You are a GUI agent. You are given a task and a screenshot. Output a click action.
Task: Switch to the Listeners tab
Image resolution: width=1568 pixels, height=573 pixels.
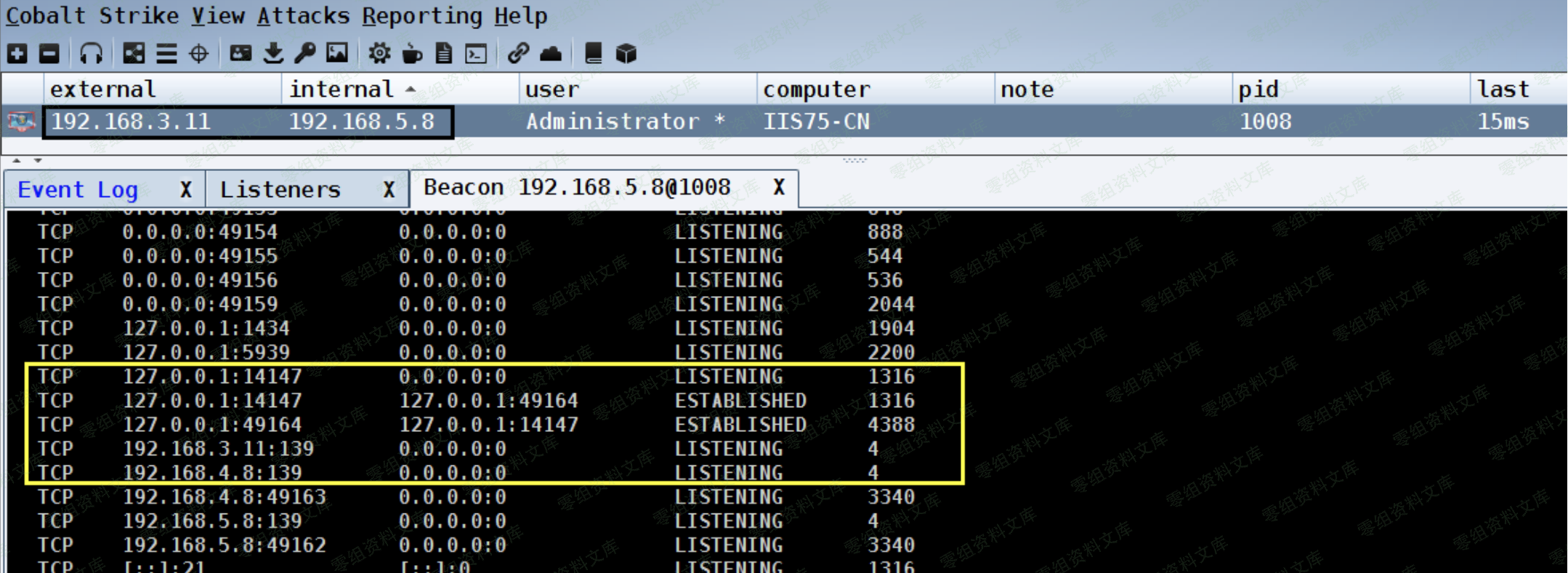click(280, 190)
